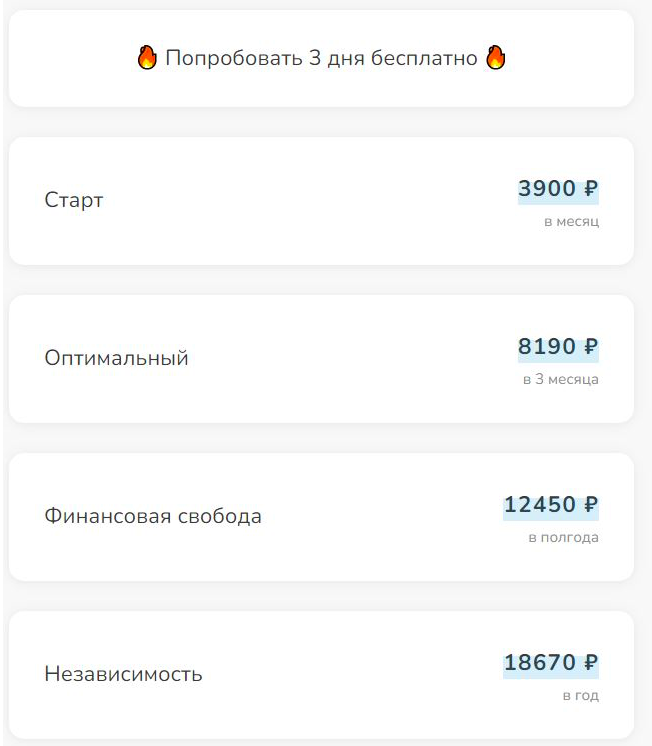Click the "в полгода" period label

[563, 538]
